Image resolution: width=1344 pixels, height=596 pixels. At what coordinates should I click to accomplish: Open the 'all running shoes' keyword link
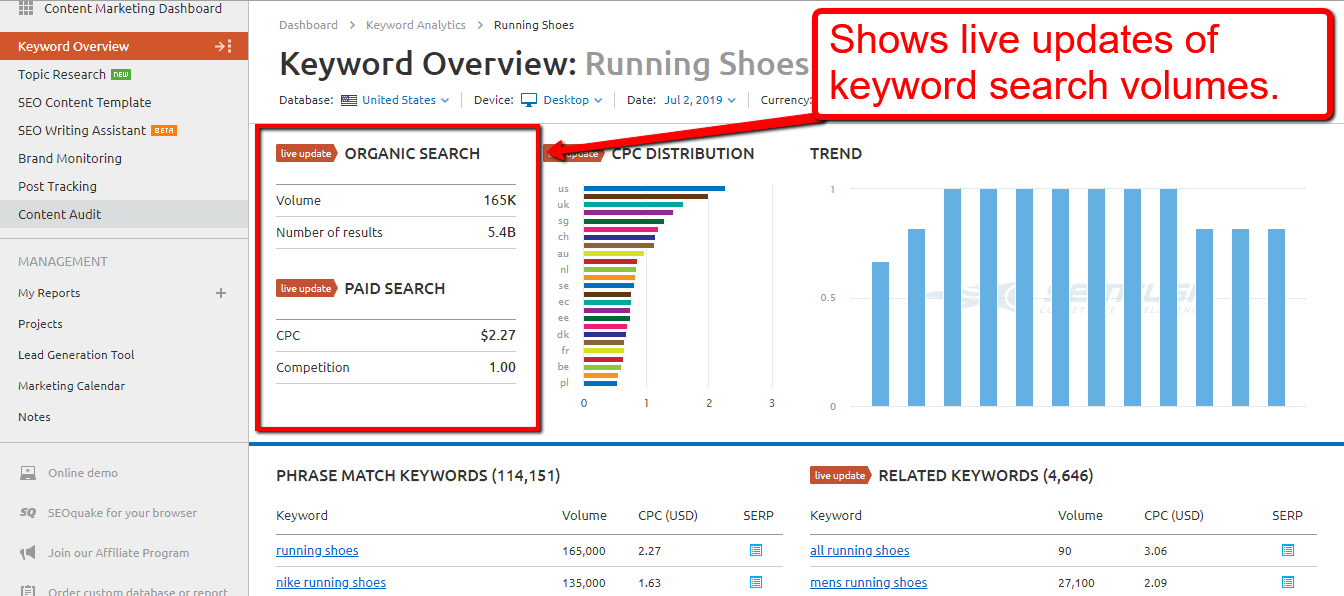coord(860,550)
